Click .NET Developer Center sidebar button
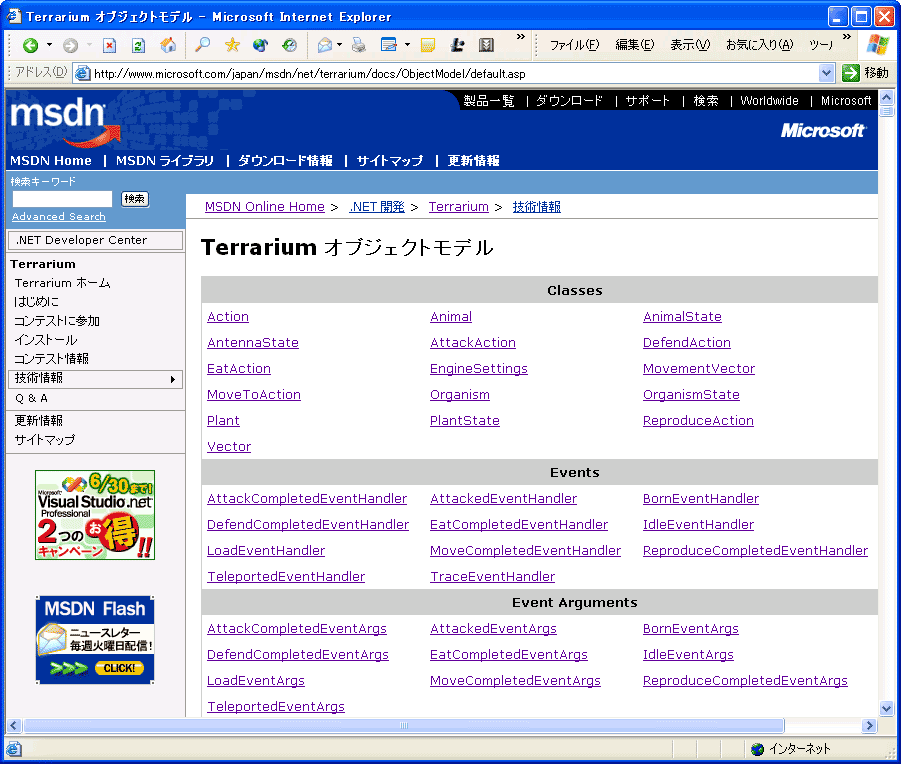 [x=95, y=240]
